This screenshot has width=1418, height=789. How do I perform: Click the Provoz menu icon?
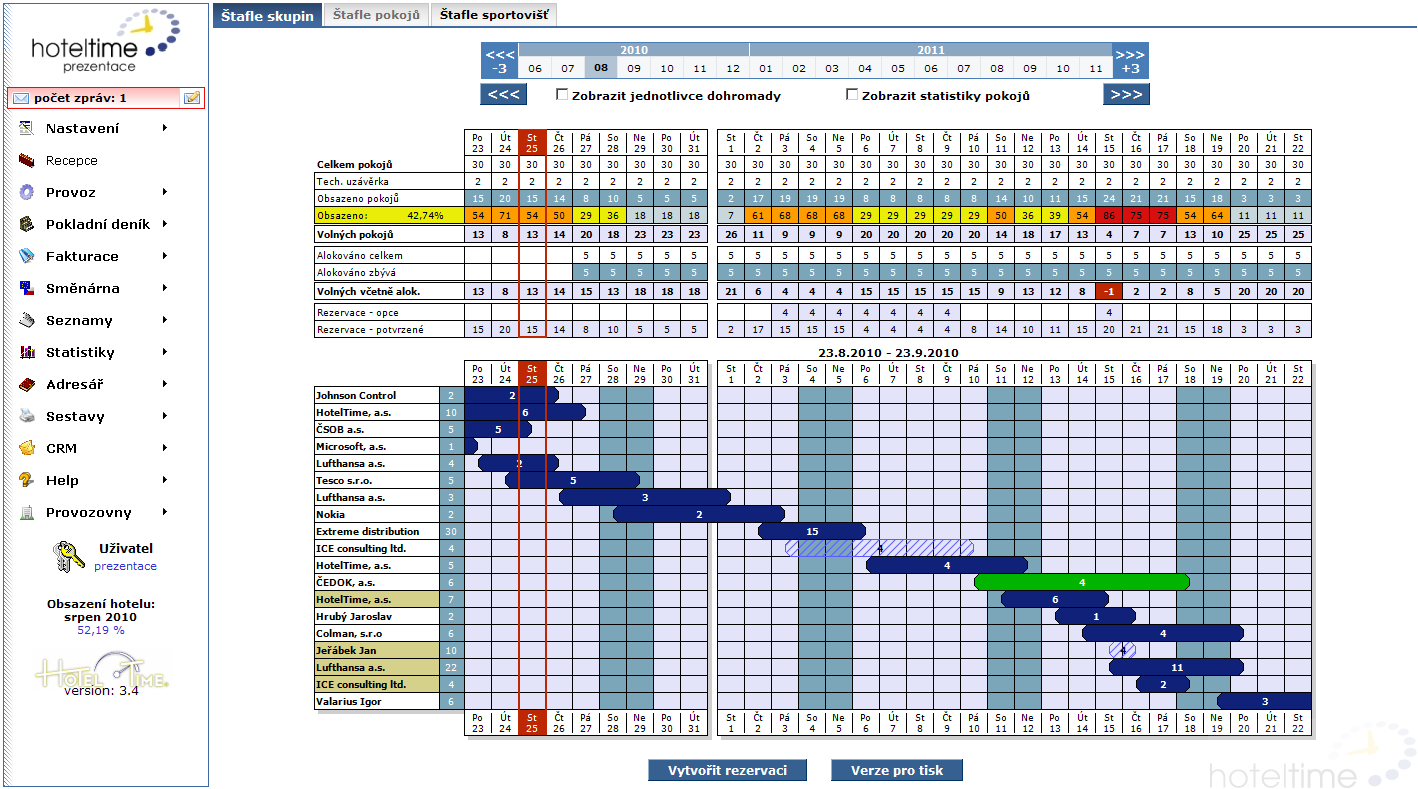[27, 192]
